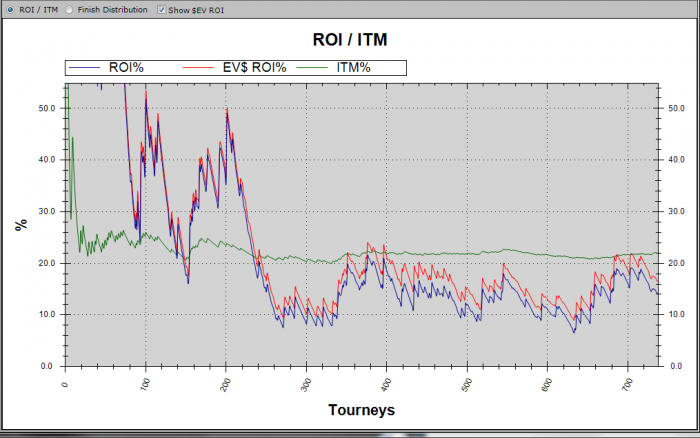
Task: Click the 30.0 label on left axis
Action: click(47, 211)
